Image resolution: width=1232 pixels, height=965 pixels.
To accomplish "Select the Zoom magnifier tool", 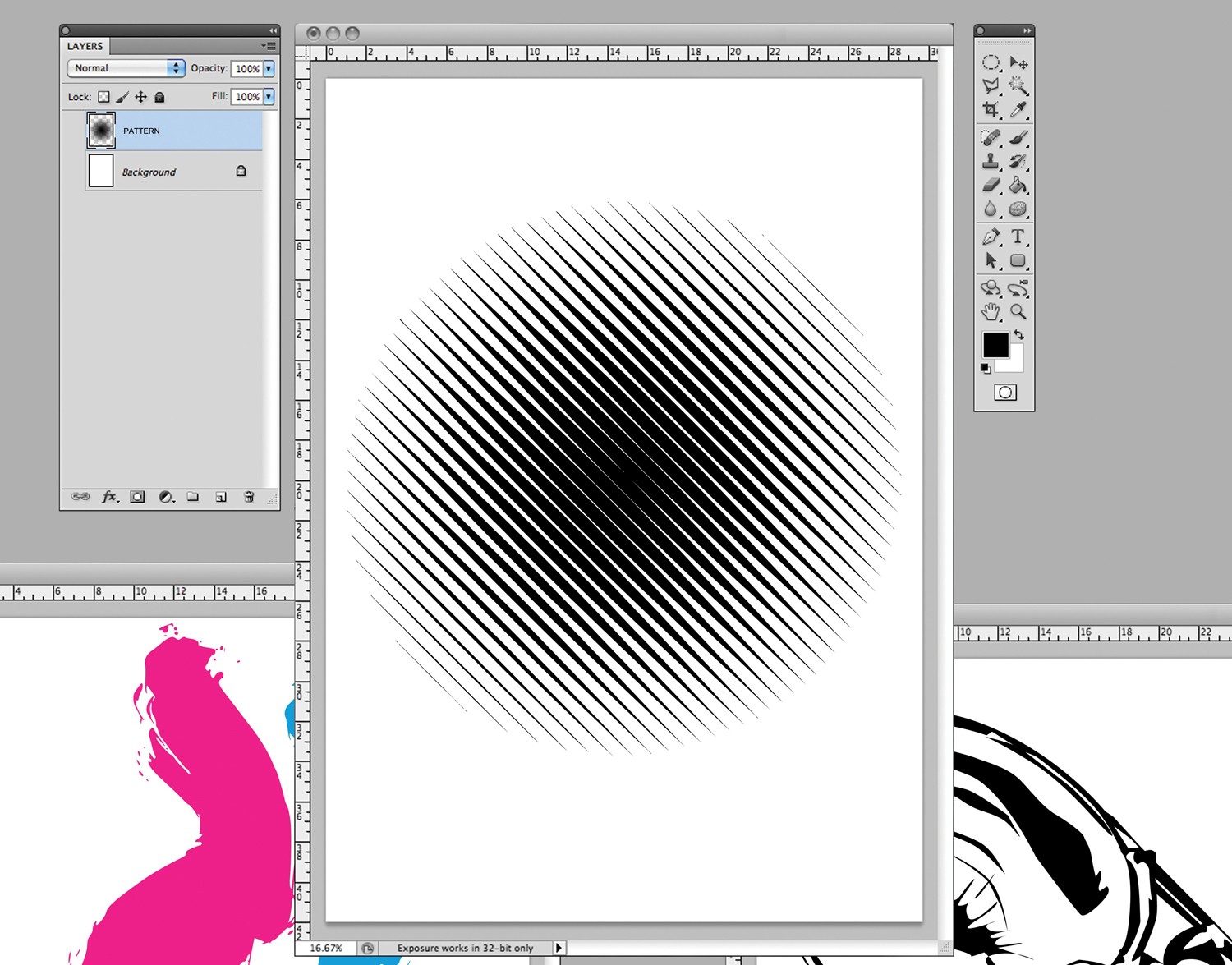I will (x=1018, y=312).
